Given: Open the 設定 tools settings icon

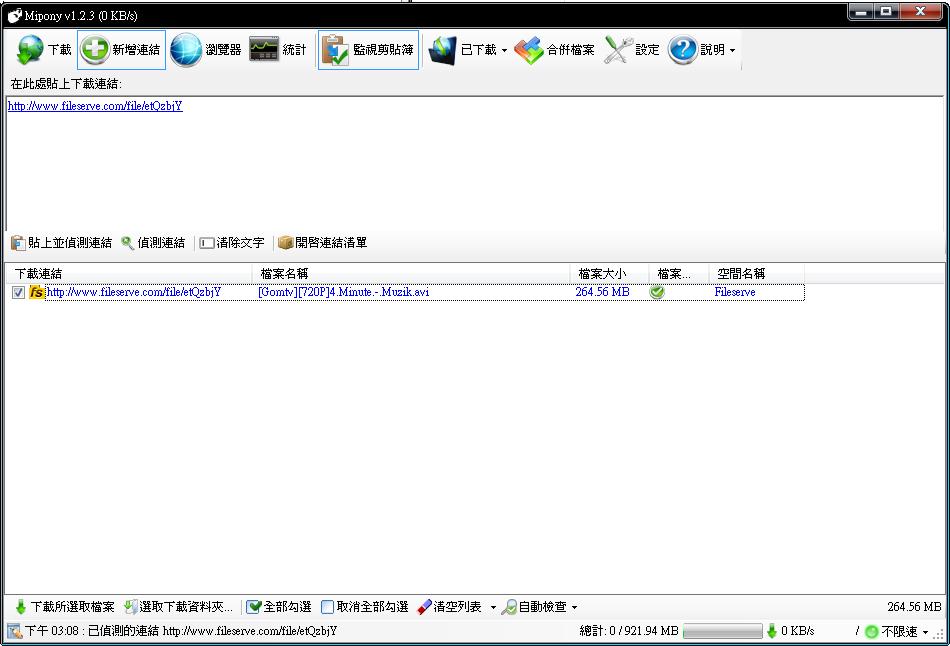Looking at the screenshot, I should pos(618,50).
